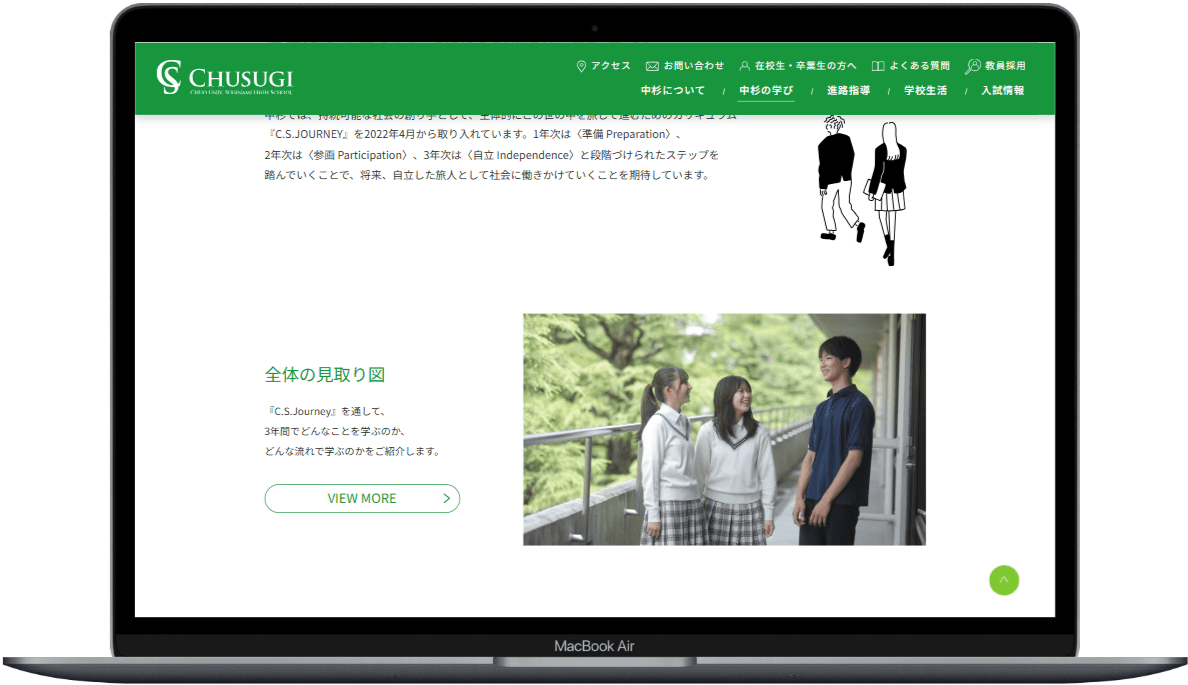Screen dimensions: 1188x685
Task: Click the Chusugi school logo
Action: 224,77
